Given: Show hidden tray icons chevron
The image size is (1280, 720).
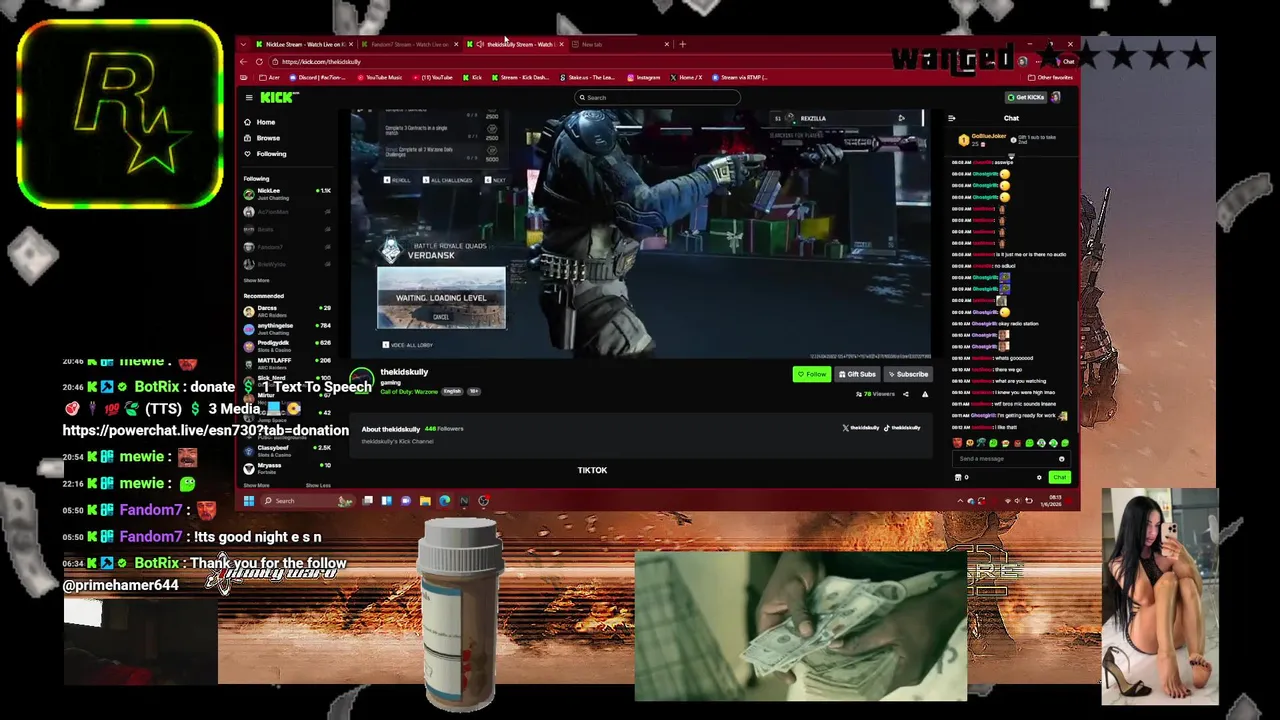Looking at the screenshot, I should pos(960,501).
